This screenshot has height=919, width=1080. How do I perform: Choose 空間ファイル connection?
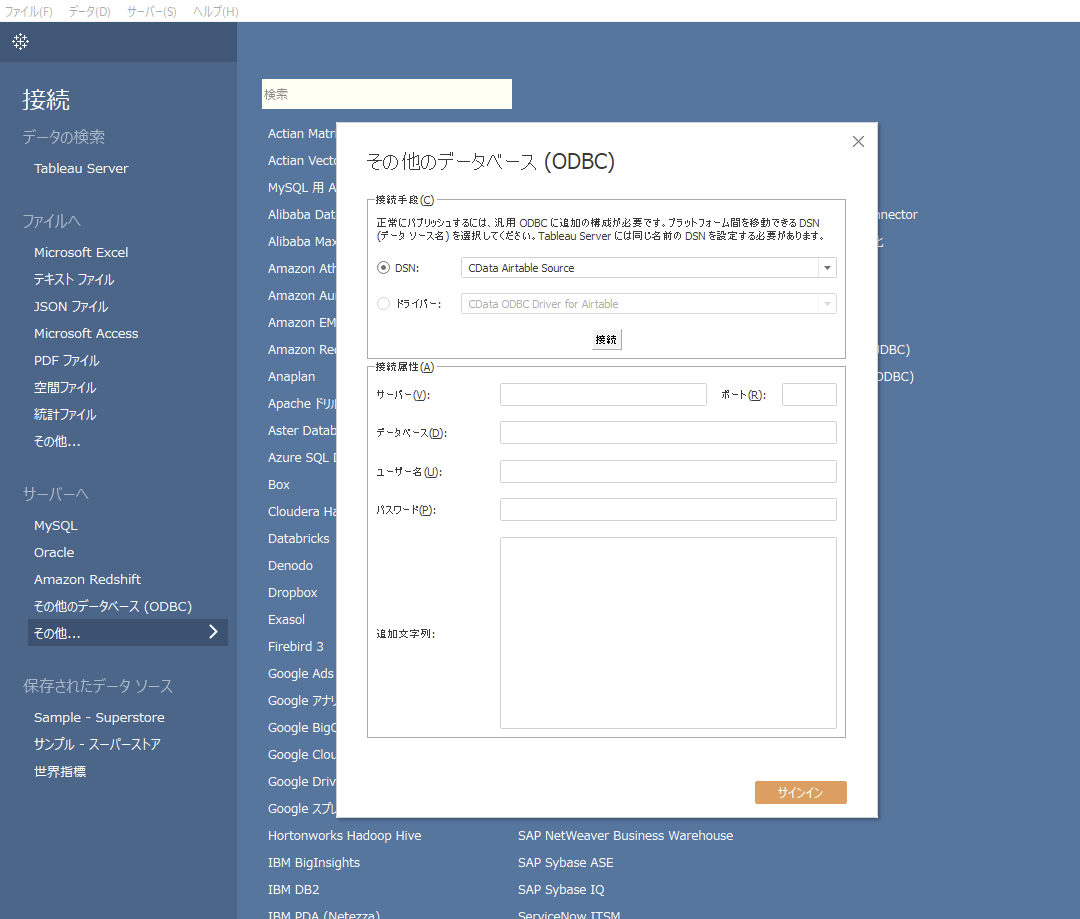pyautogui.click(x=65, y=388)
